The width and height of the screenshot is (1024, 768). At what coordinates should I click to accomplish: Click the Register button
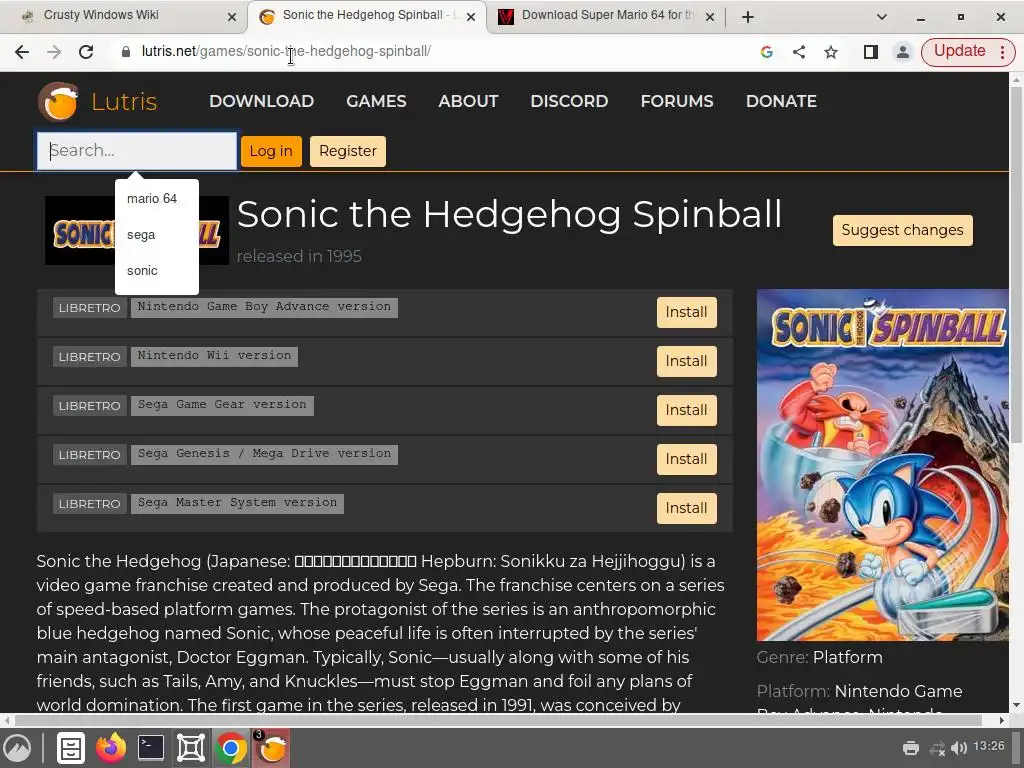pyautogui.click(x=347, y=152)
